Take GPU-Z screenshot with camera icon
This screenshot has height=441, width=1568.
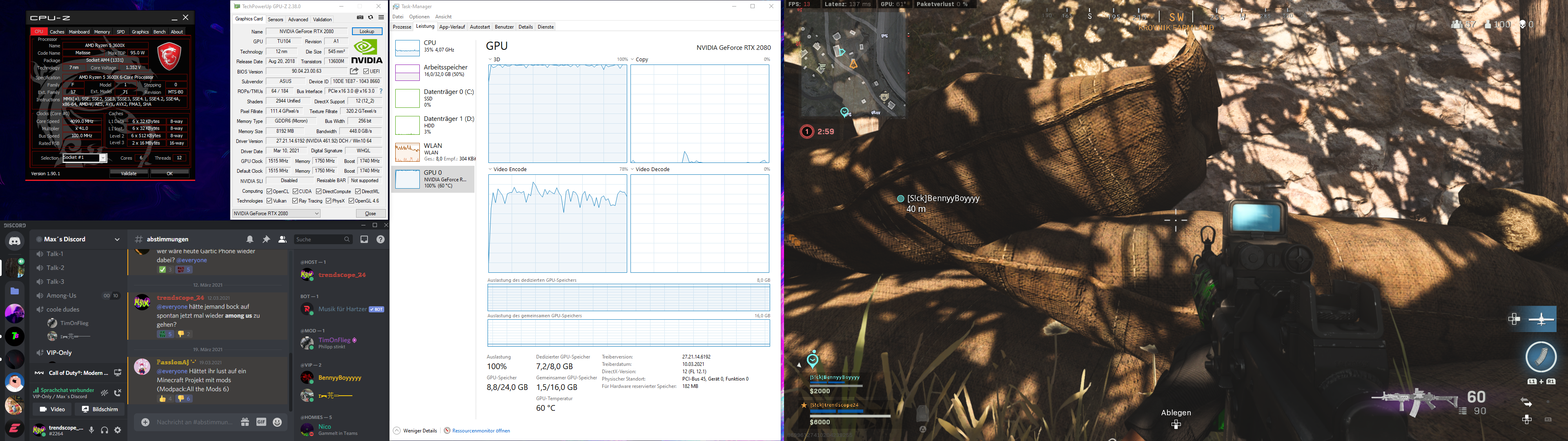tap(360, 18)
